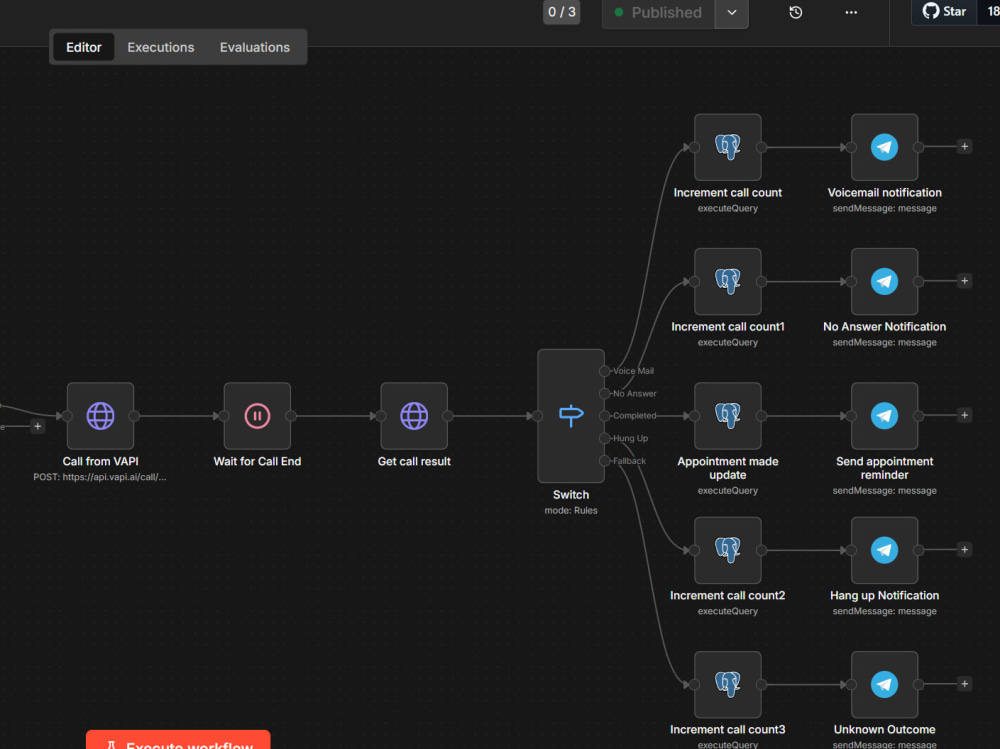The width and height of the screenshot is (1000, 749).
Task: Expand the Published dropdown arrow
Action: 732,13
